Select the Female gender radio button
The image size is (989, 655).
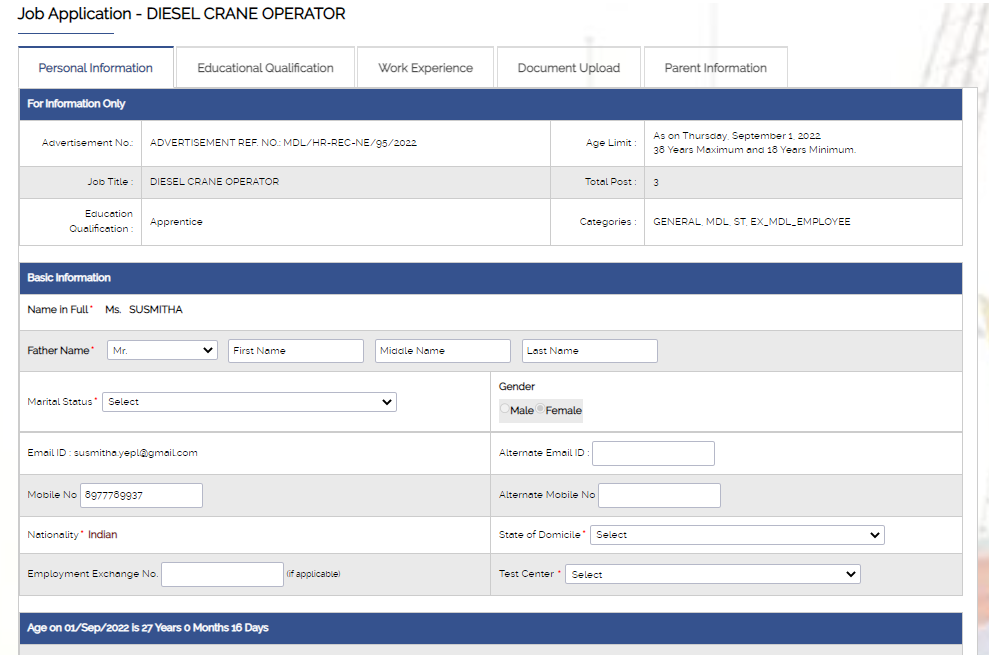point(540,409)
